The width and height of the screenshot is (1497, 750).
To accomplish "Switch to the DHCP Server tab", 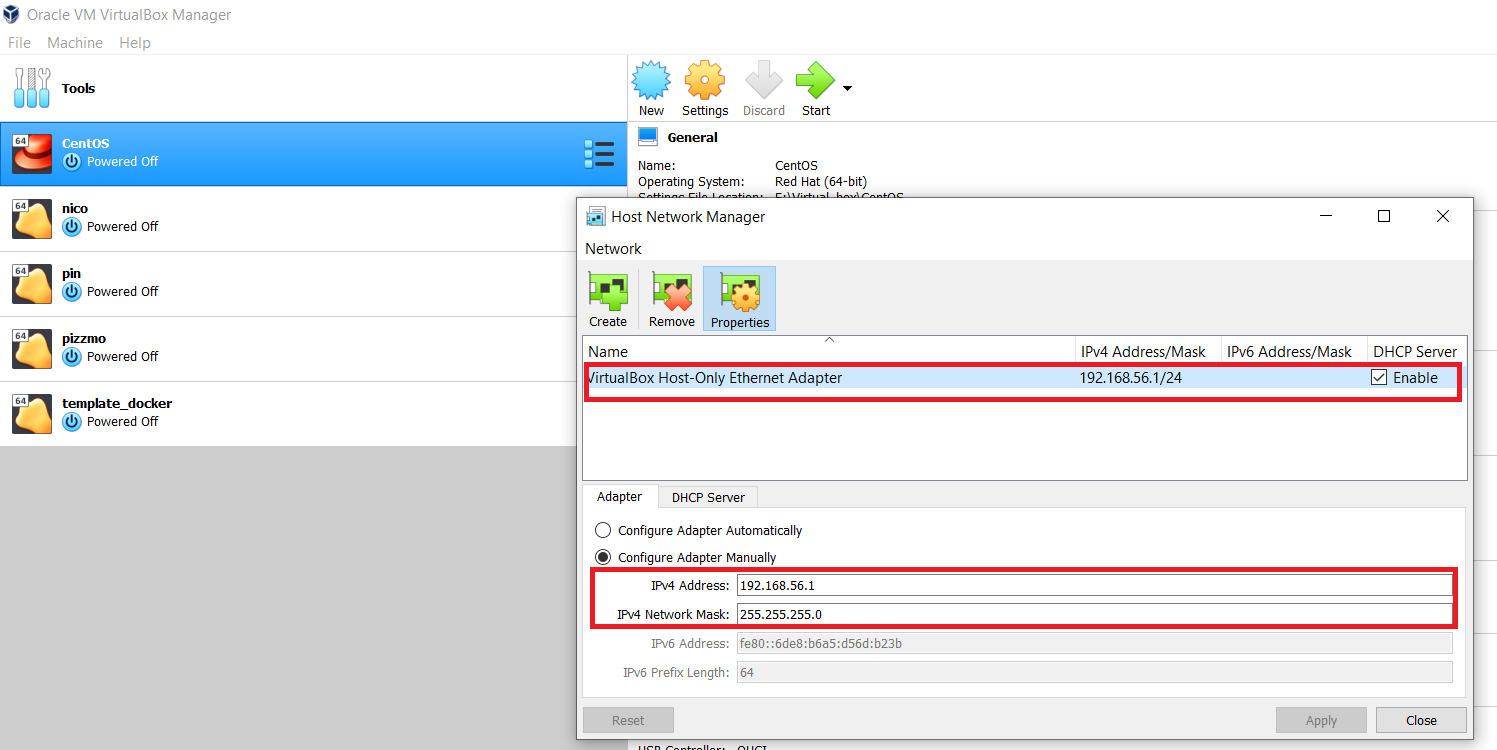I will tap(708, 497).
